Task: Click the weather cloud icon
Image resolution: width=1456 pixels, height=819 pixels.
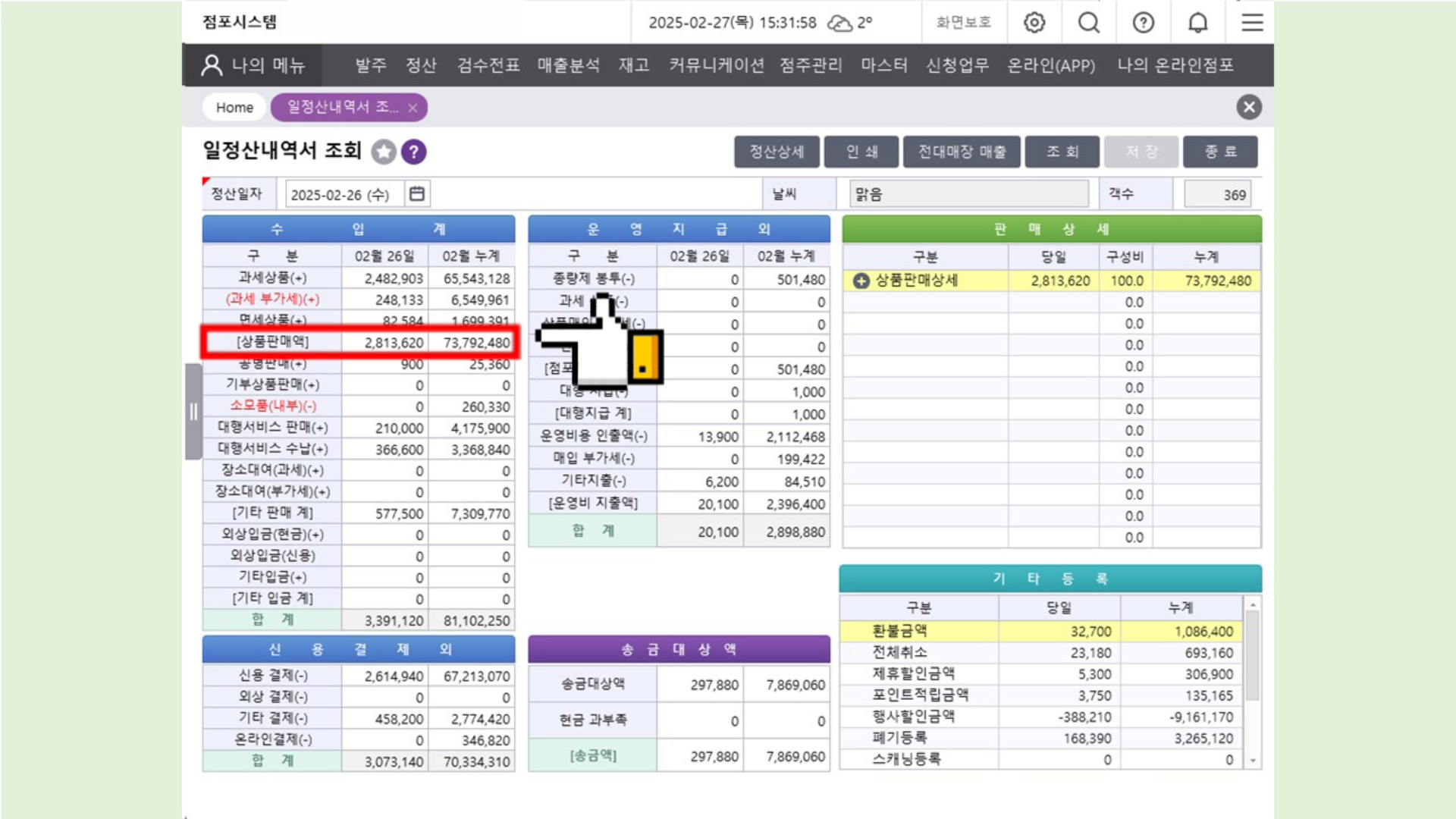Action: pos(839,24)
